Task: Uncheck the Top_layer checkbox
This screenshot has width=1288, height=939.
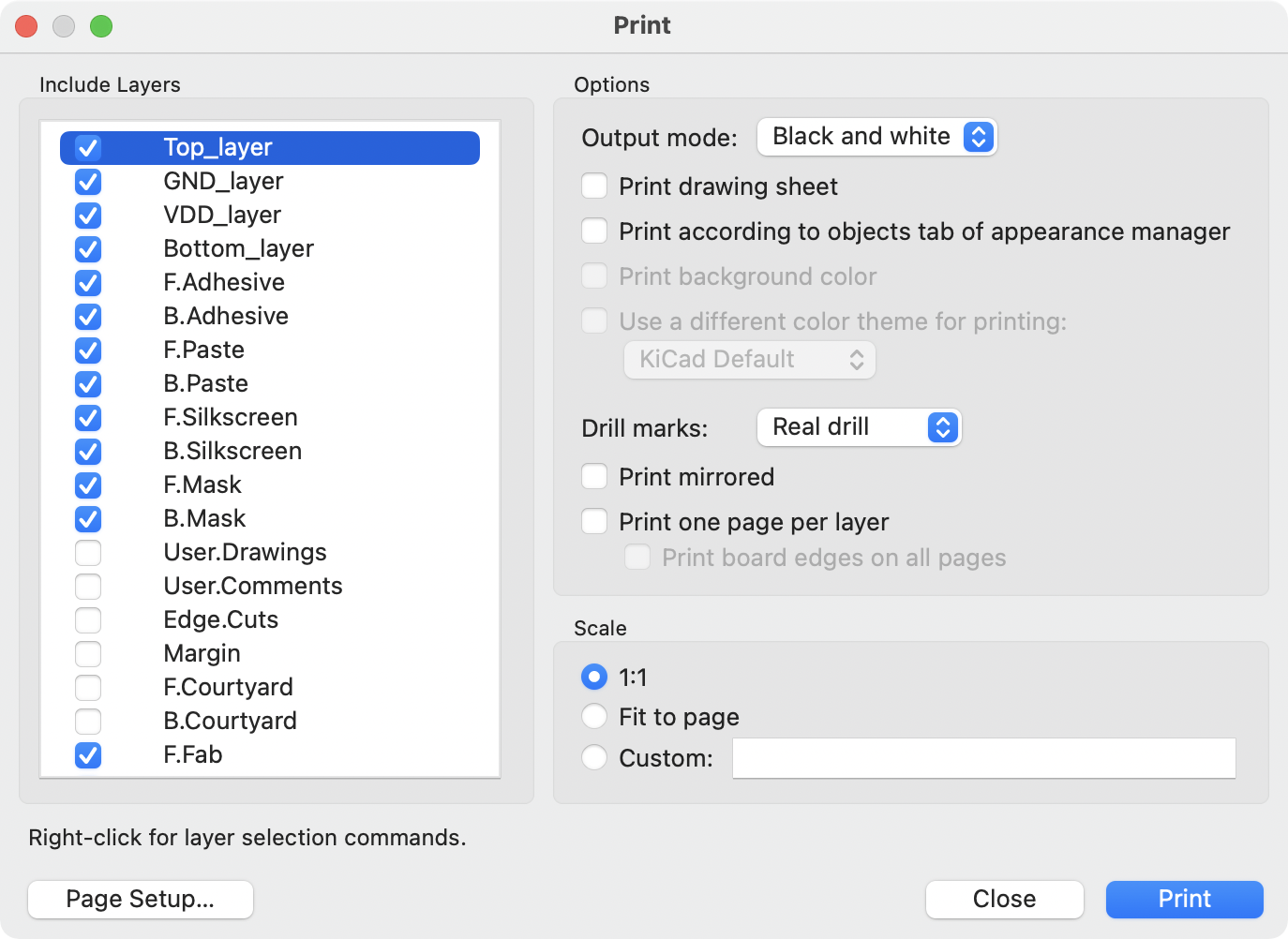Action: [87, 147]
